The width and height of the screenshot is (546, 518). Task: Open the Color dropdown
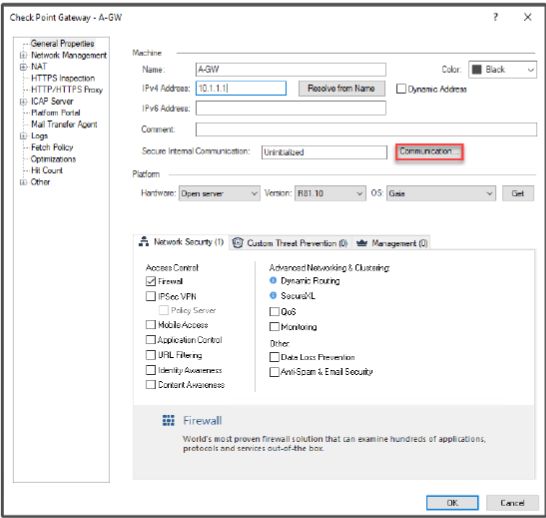click(x=502, y=69)
